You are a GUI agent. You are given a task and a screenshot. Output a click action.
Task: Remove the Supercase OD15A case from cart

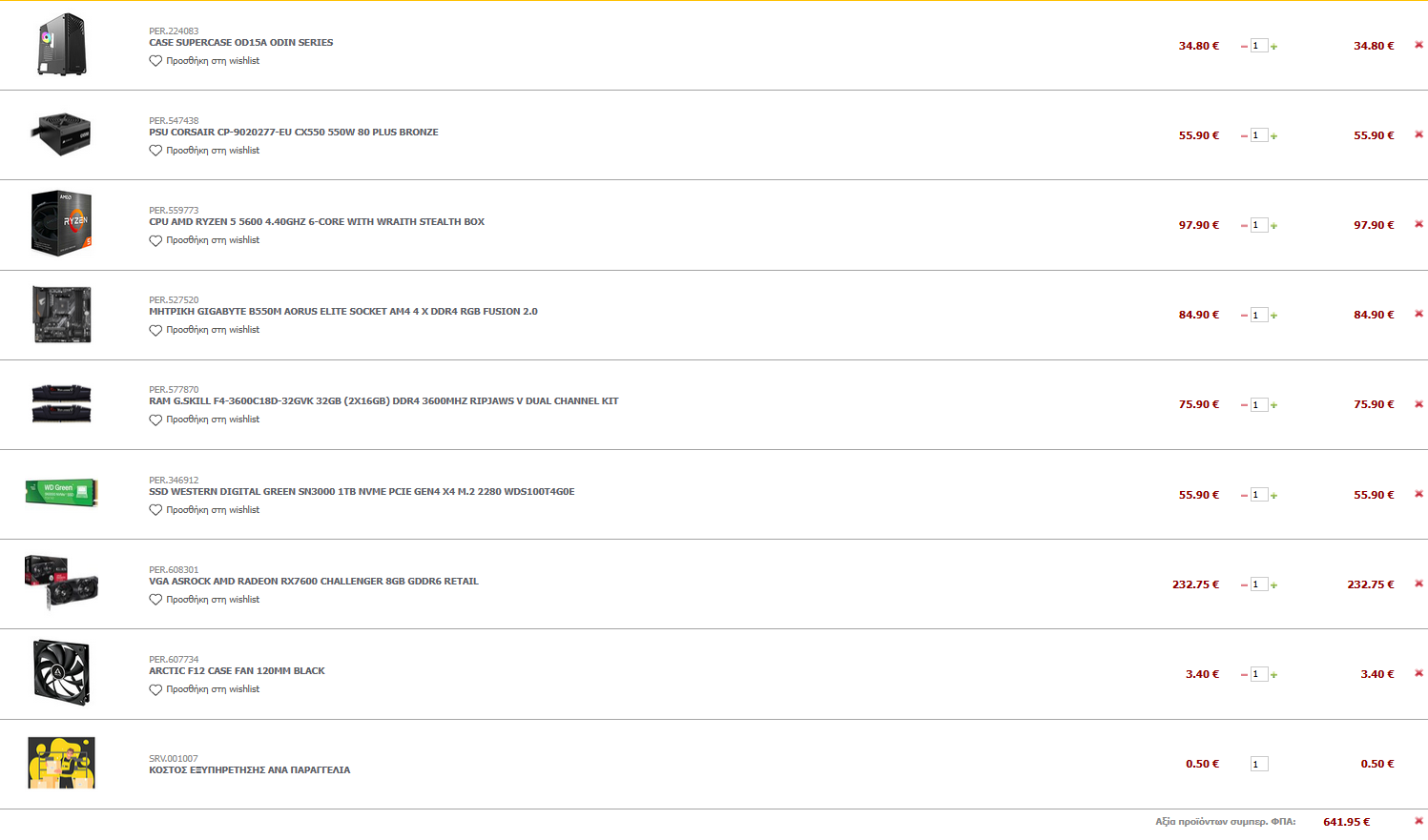point(1418,45)
